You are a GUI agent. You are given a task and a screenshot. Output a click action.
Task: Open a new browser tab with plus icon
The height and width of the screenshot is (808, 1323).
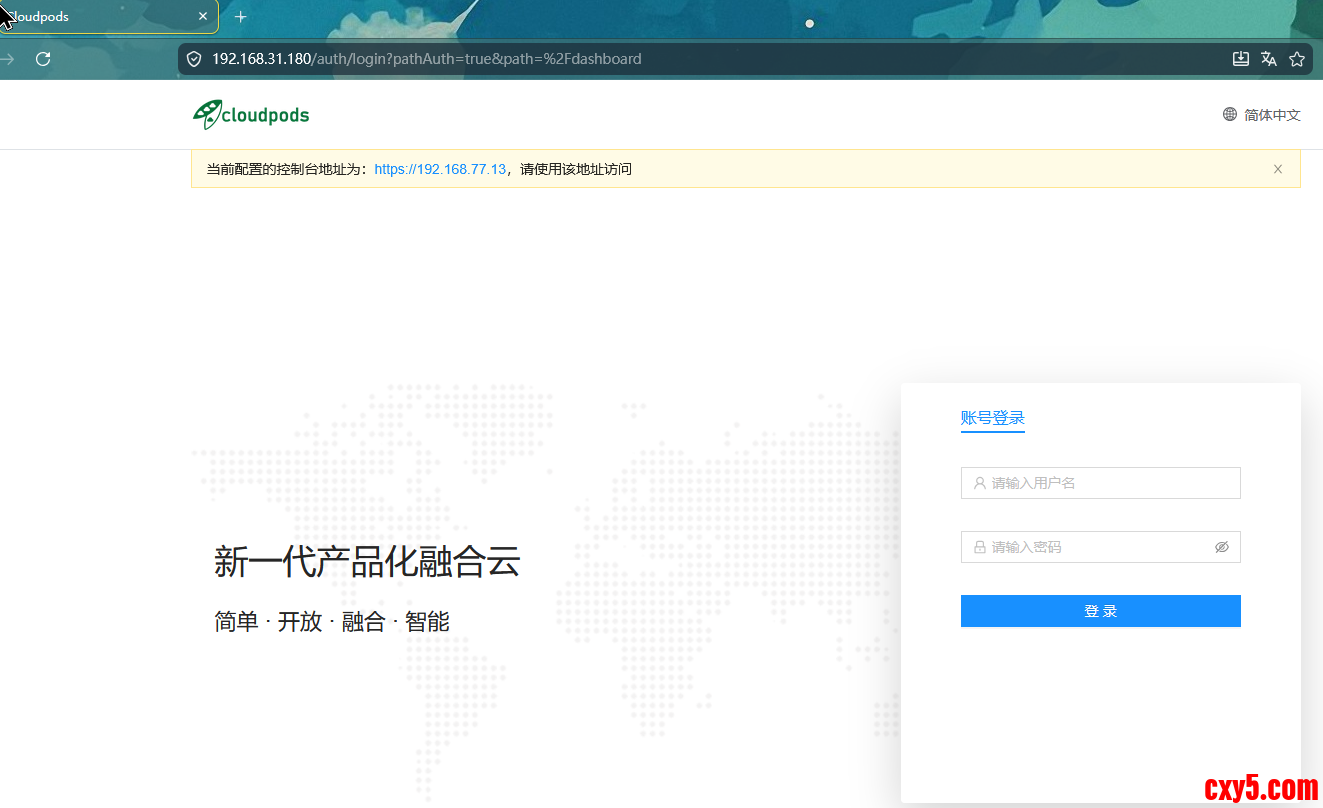240,17
